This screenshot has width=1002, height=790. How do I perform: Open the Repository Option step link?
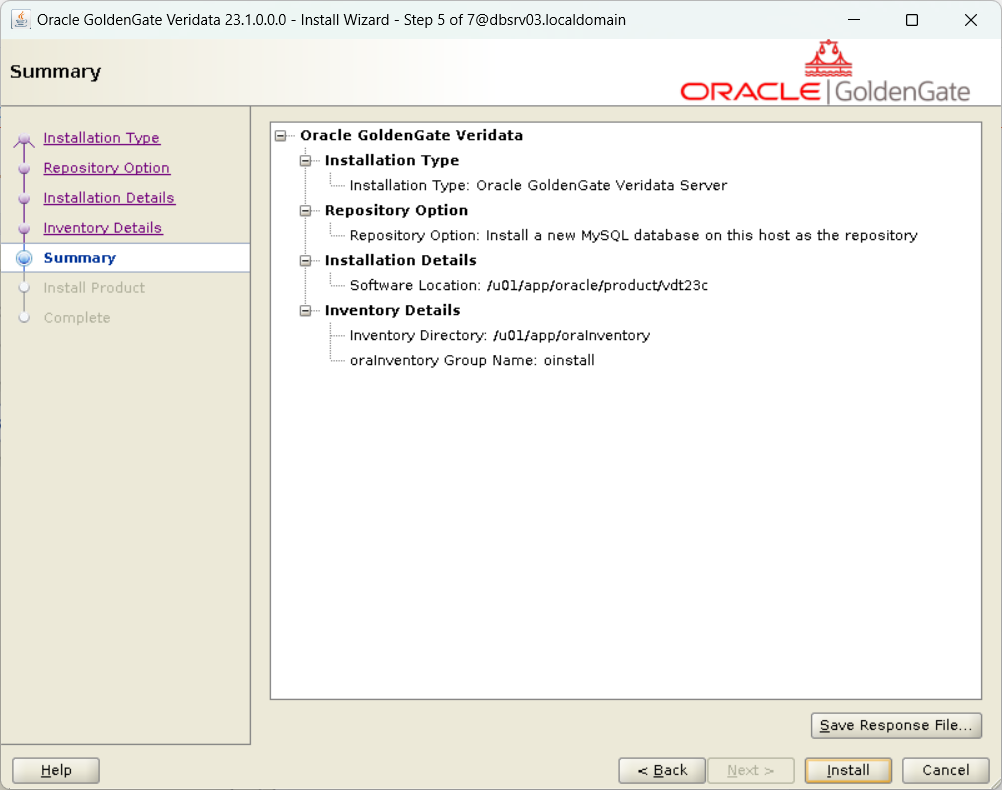(107, 167)
